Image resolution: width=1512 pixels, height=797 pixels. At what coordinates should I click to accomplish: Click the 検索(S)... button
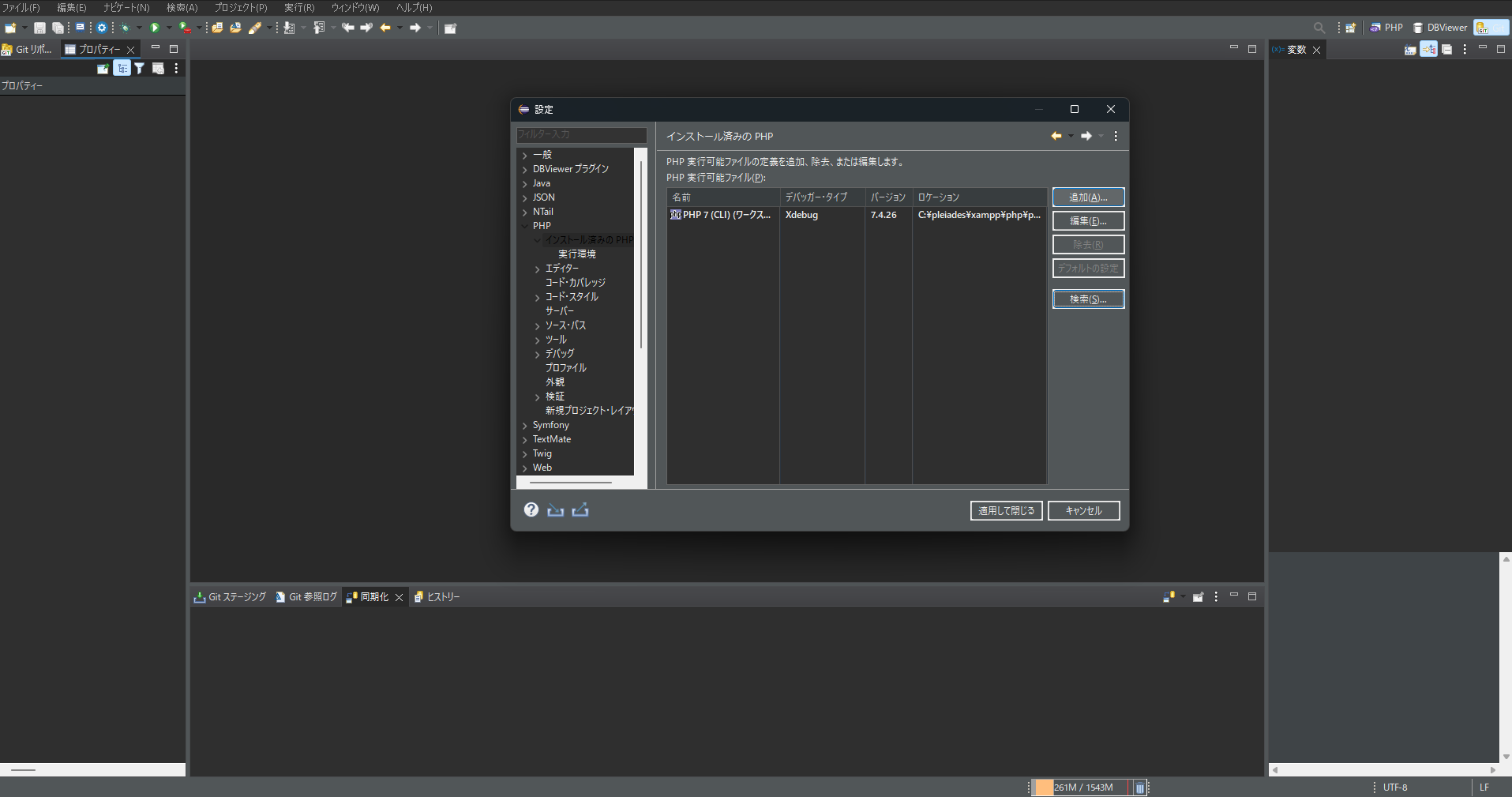coord(1088,299)
